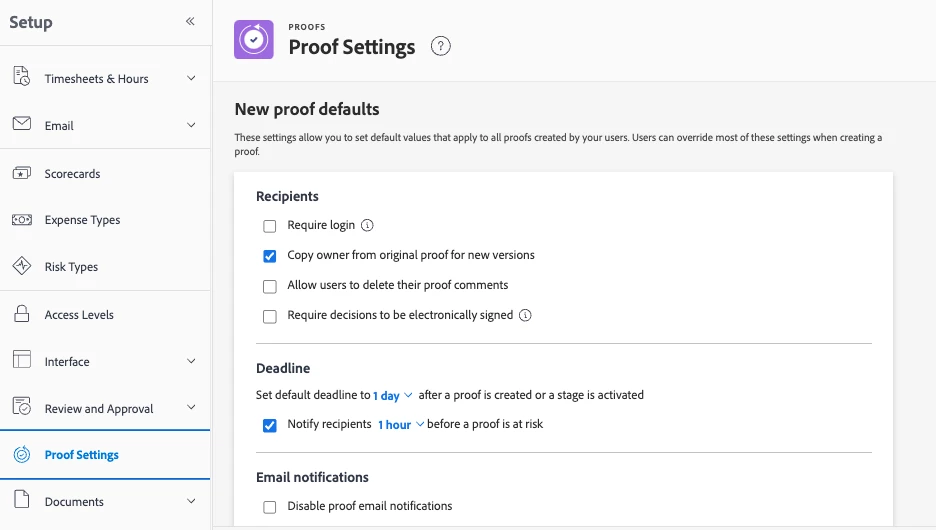Select Proof Settings in the sidebar
The height and width of the screenshot is (530, 936).
81,455
